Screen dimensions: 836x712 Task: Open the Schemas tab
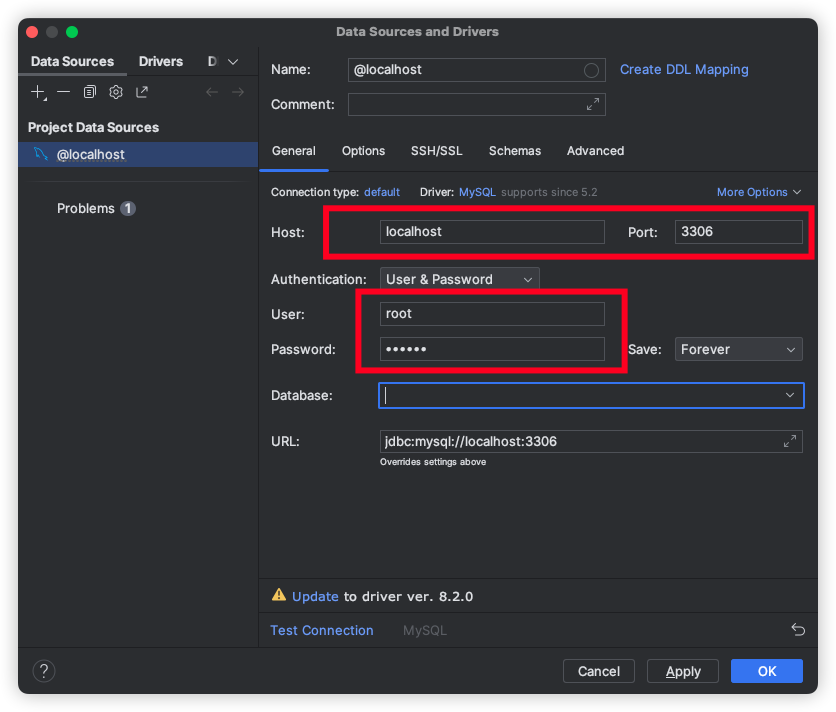pos(515,151)
